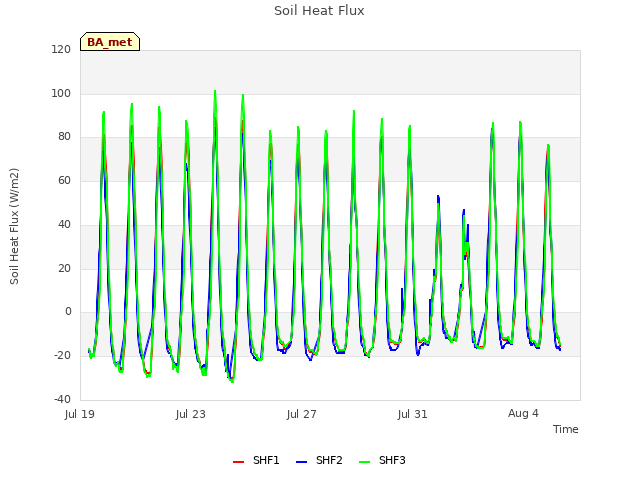The height and width of the screenshot is (480, 640).
Task: Click the 80 y-axis tick label
Action: click(x=64, y=136)
